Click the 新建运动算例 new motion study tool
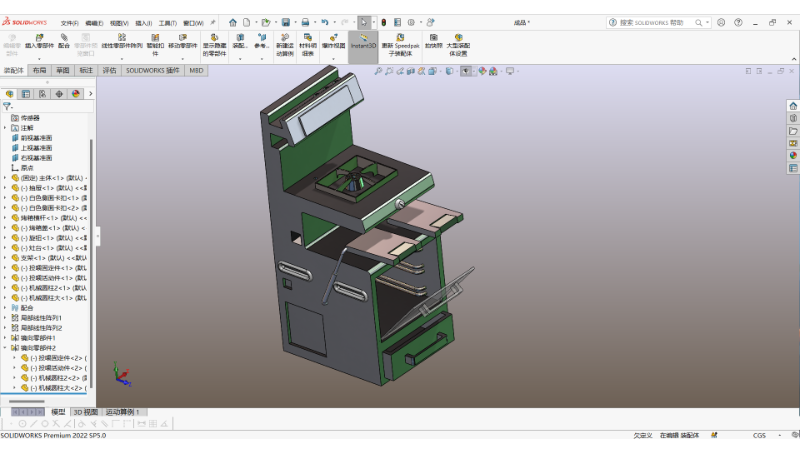Image resolution: width=800 pixels, height=453 pixels. [x=285, y=45]
